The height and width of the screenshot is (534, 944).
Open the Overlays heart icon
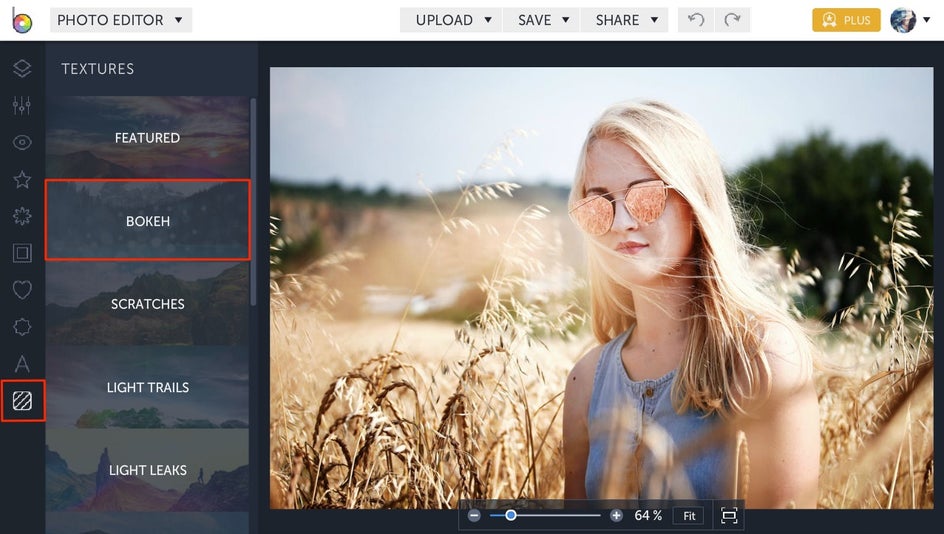click(22, 290)
